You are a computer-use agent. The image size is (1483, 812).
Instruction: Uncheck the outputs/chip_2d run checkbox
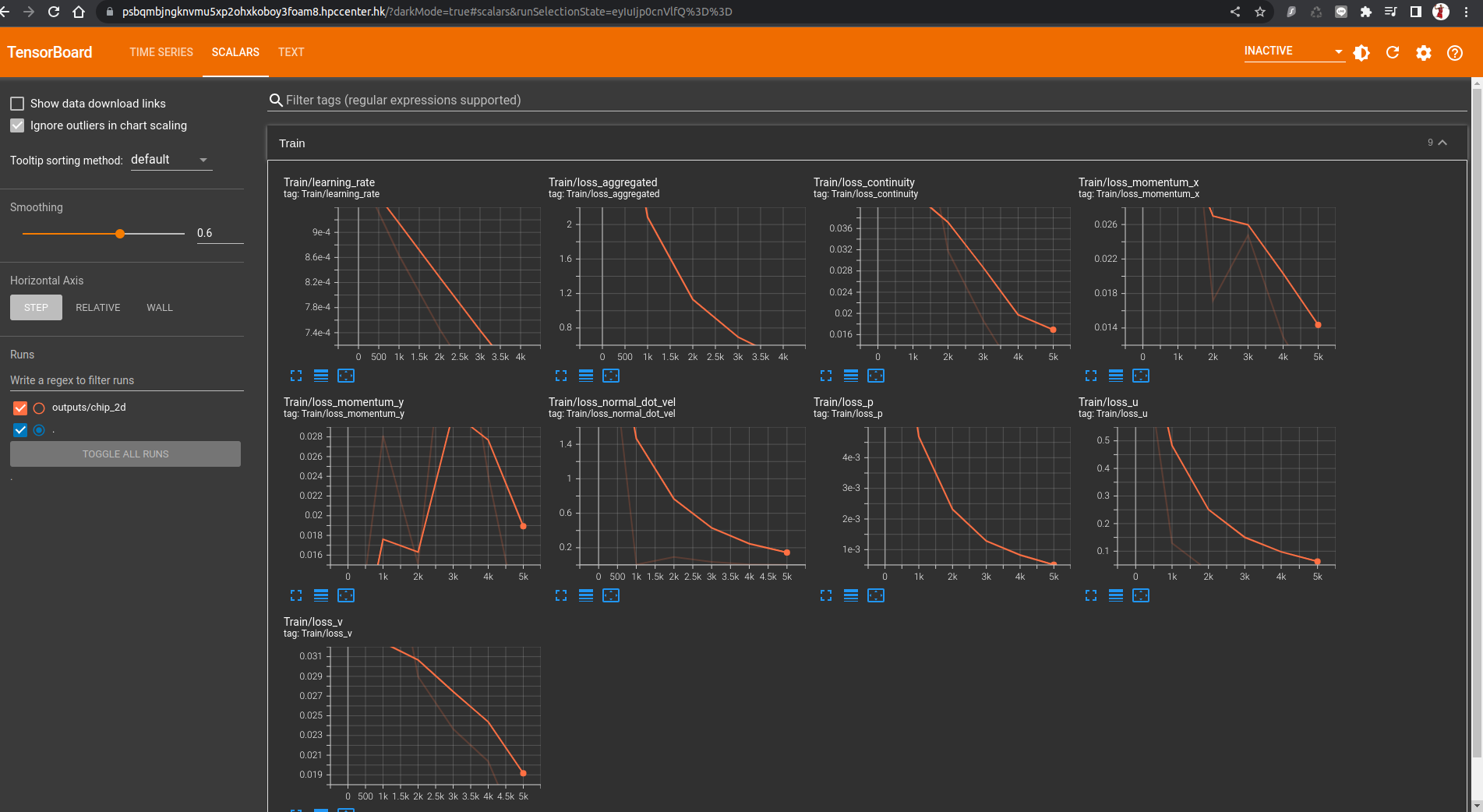click(x=20, y=408)
